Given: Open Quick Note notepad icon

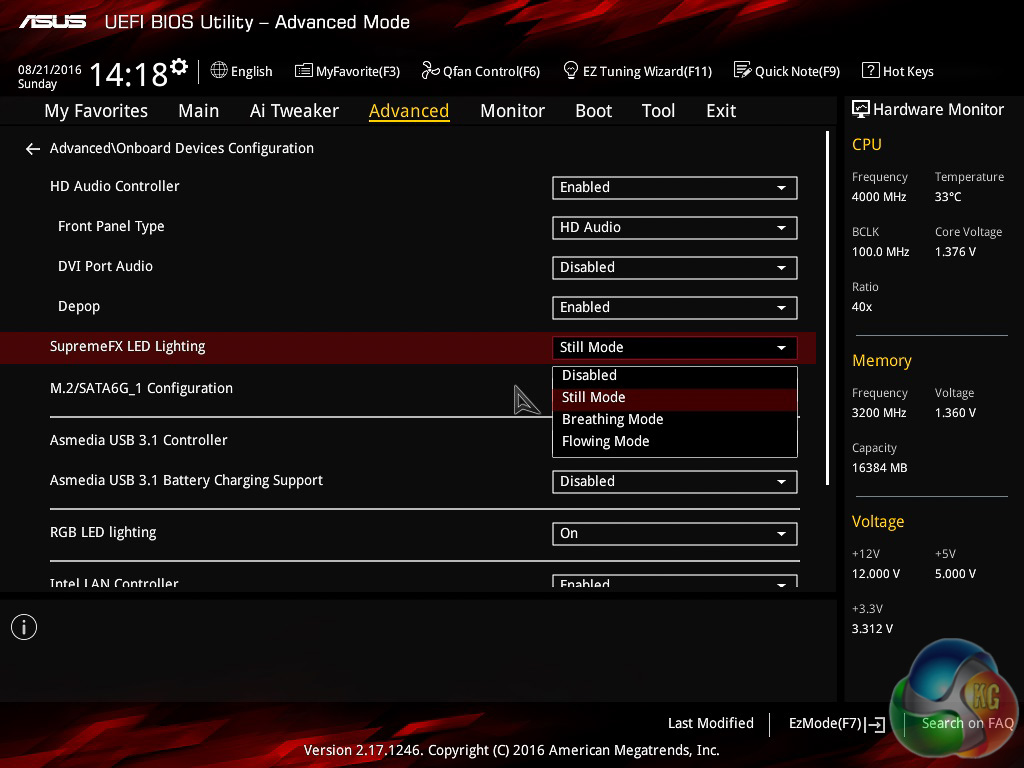Looking at the screenshot, I should 743,70.
